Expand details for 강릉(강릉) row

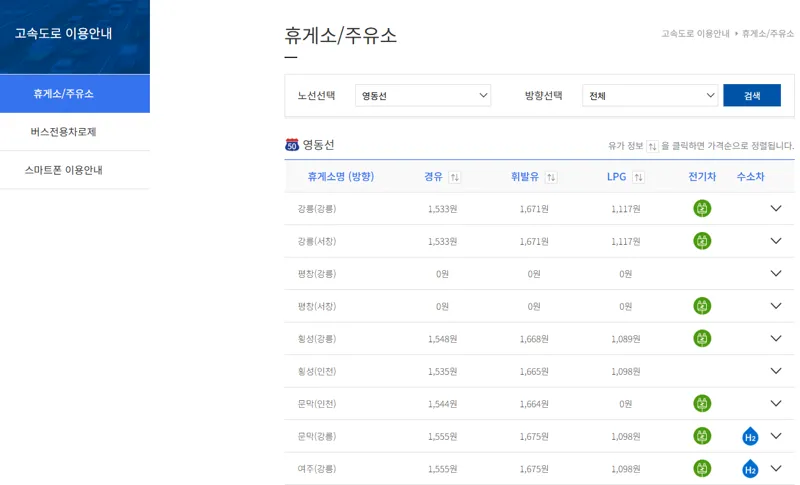776,209
